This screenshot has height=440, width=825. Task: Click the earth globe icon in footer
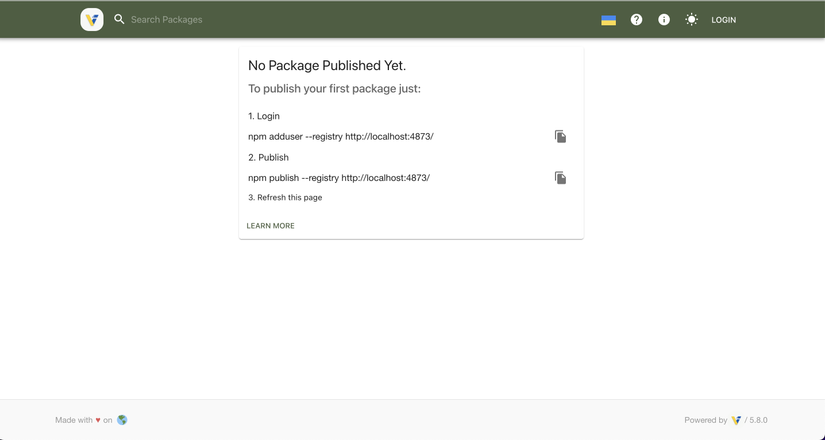(122, 420)
